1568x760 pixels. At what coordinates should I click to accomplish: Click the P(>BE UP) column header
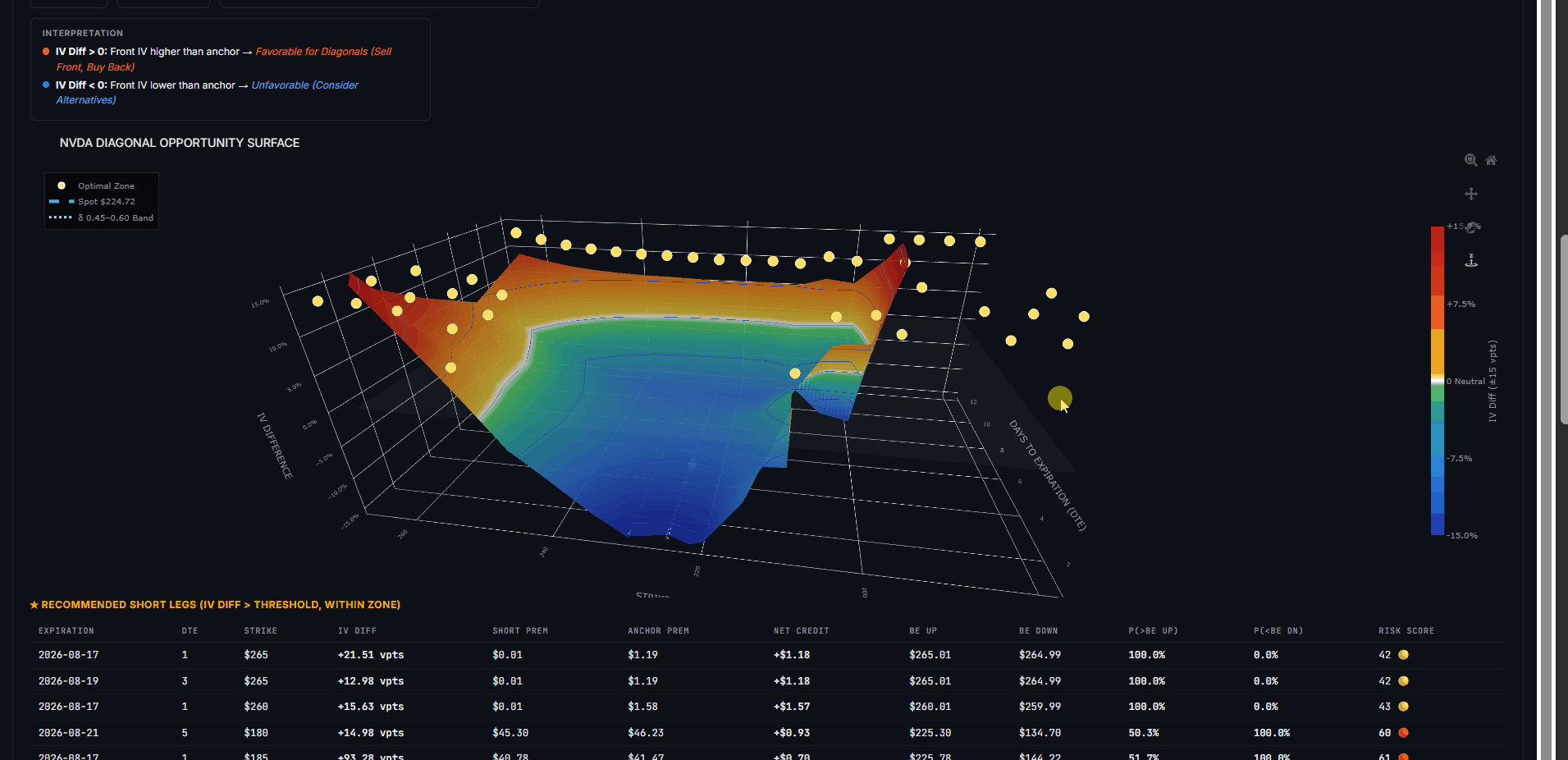(x=1153, y=631)
